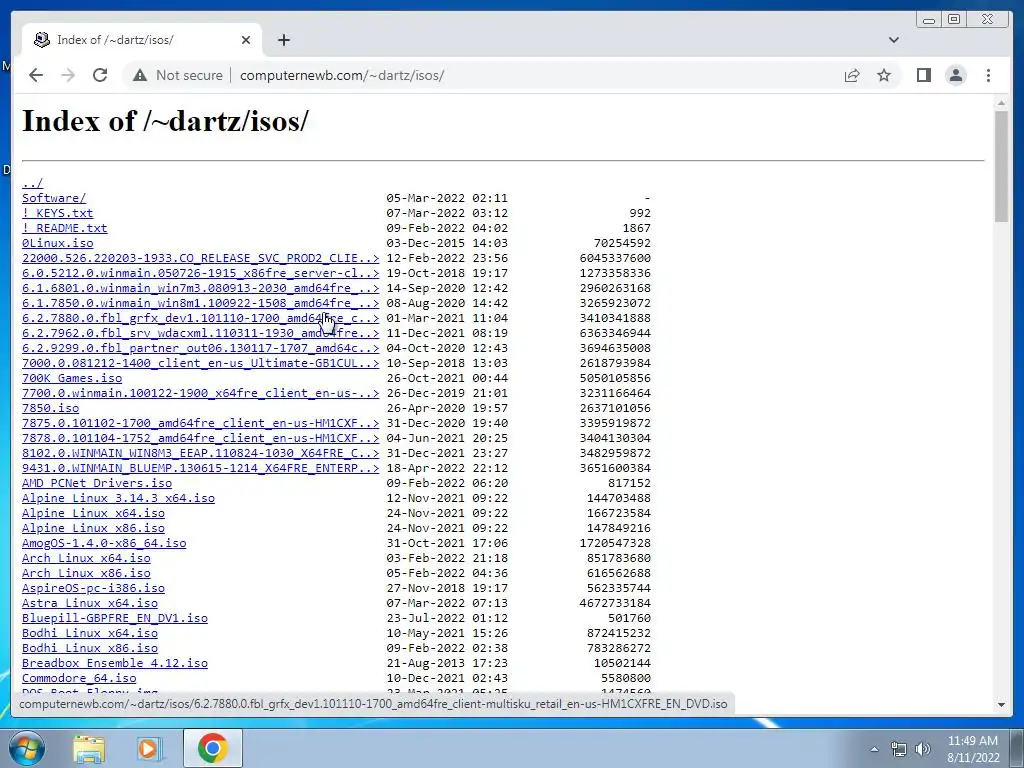This screenshot has height=768, width=1024.
Task: Go back to the previous page
Action: point(36,76)
